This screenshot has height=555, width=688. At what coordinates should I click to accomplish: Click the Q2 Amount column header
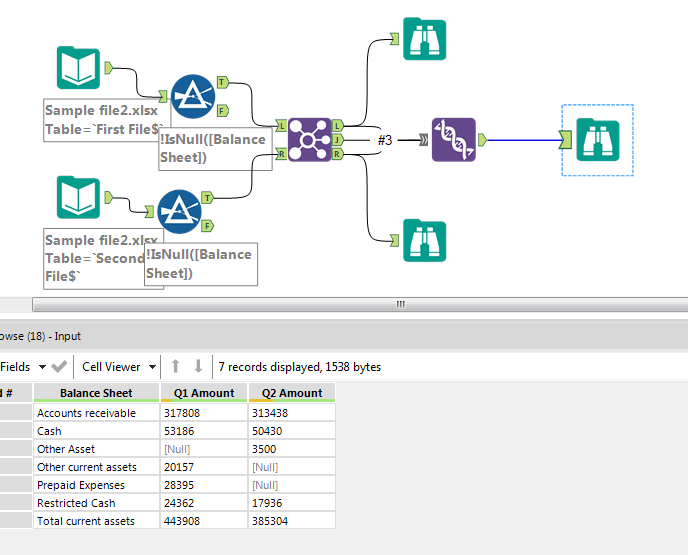tap(291, 393)
